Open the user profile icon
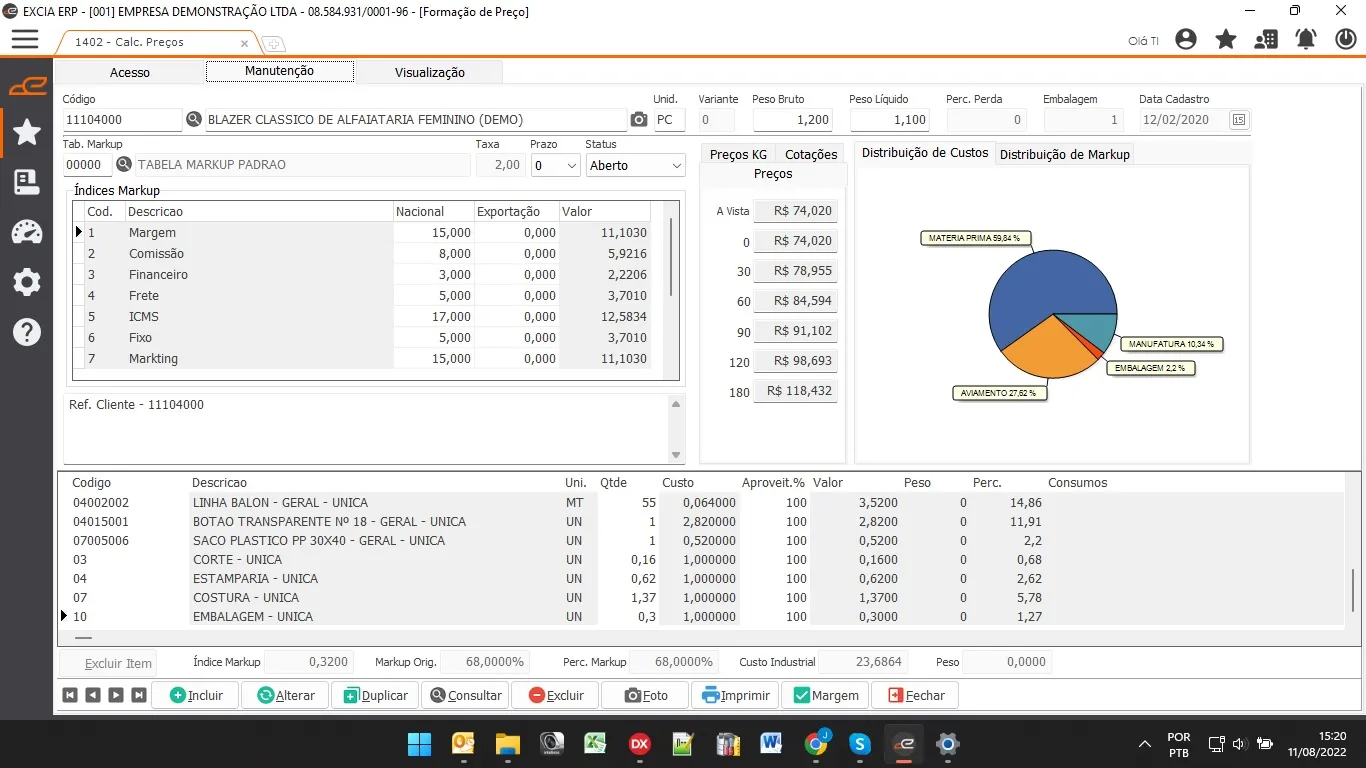 pyautogui.click(x=1186, y=40)
